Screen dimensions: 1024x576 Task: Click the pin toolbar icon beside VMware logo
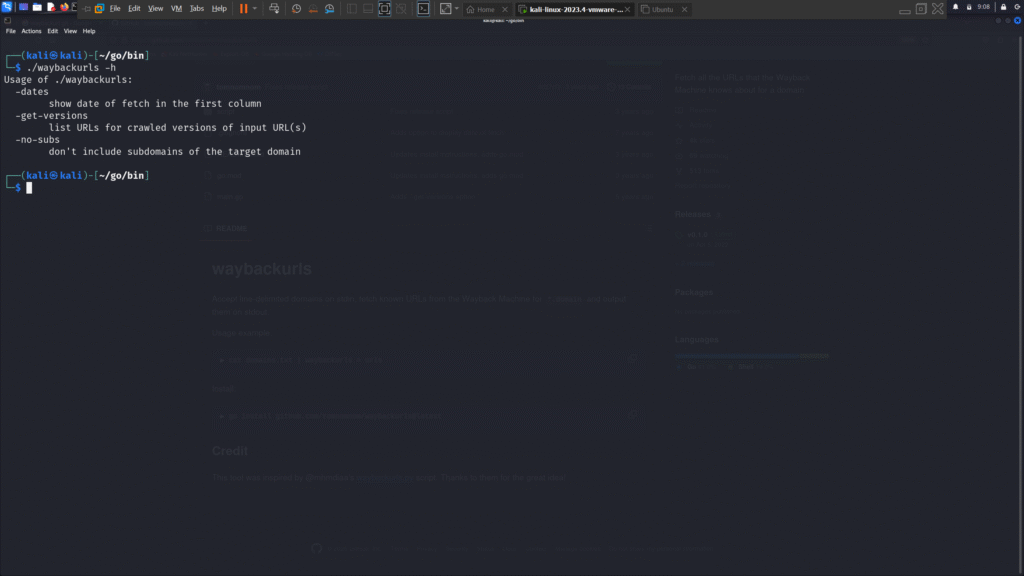(87, 8)
